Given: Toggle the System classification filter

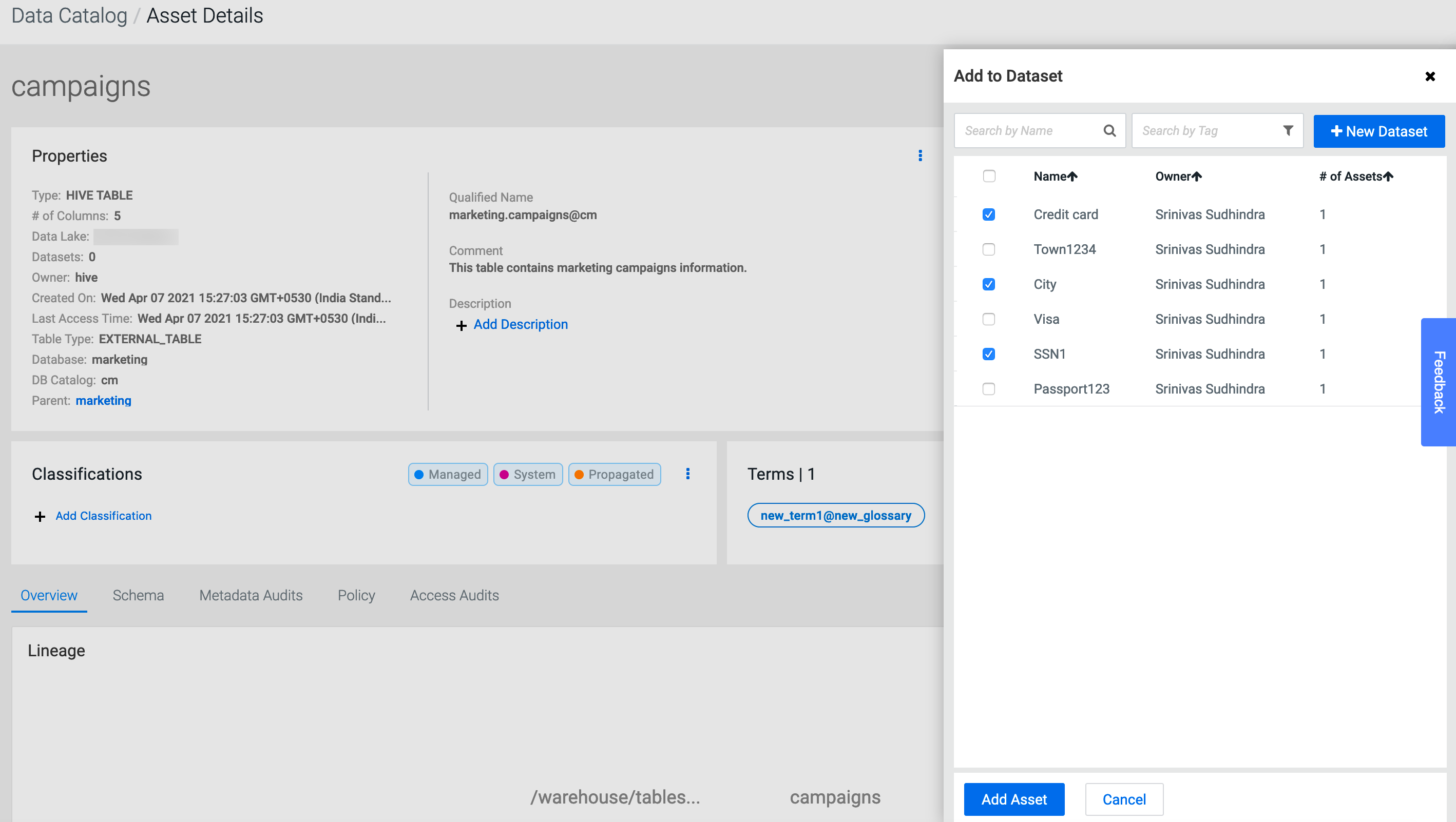Looking at the screenshot, I should (528, 474).
